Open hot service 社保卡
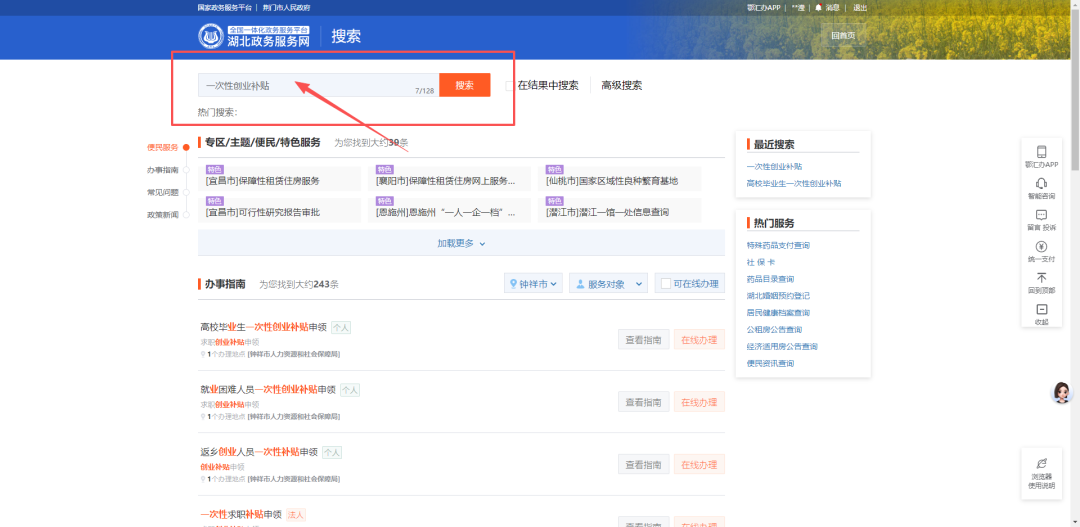 pos(761,262)
